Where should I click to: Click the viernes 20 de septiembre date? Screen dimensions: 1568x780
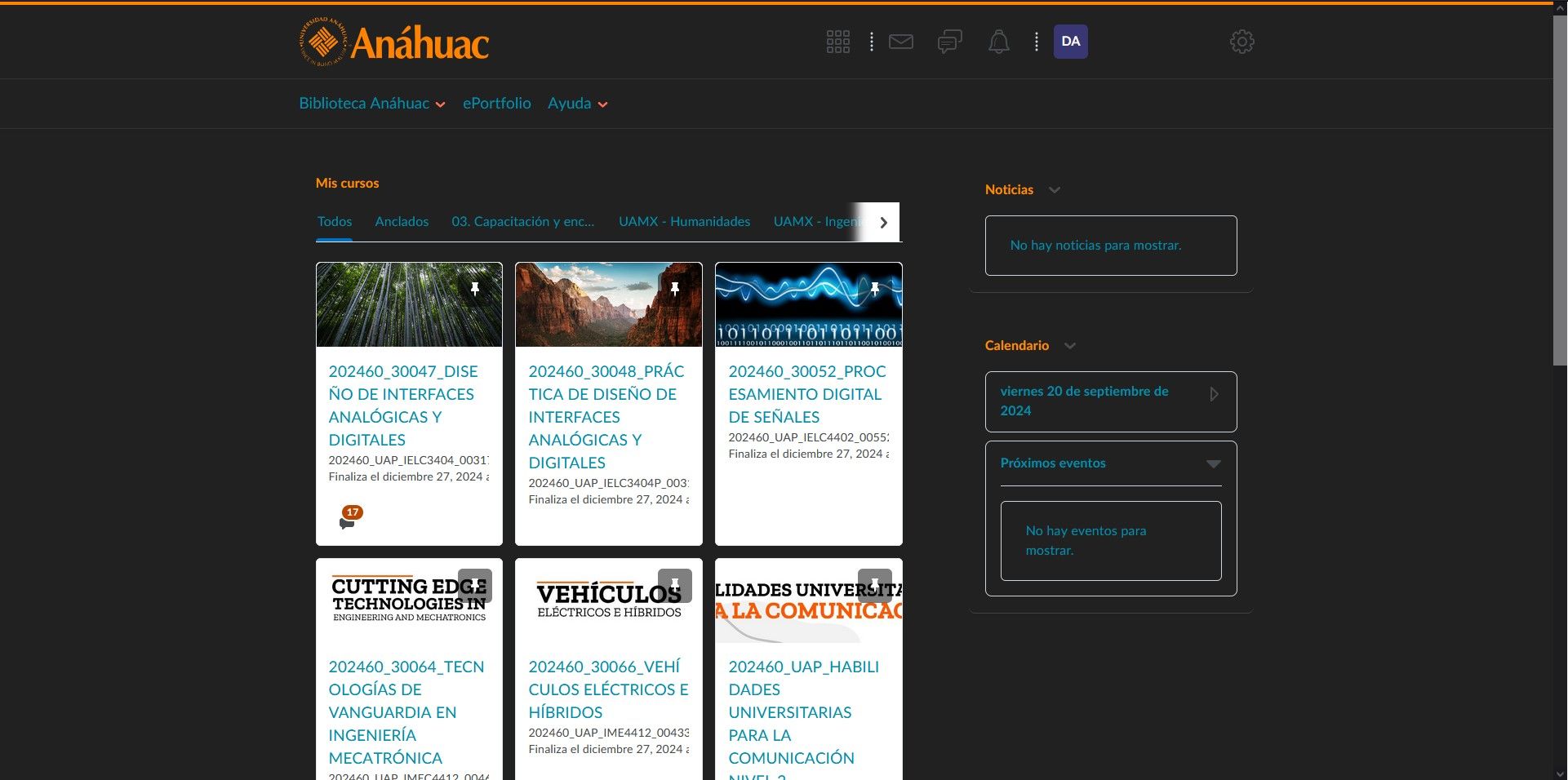[x=1085, y=401]
